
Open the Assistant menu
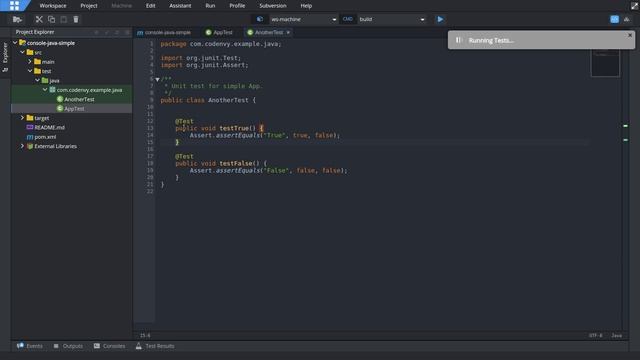coord(180,6)
